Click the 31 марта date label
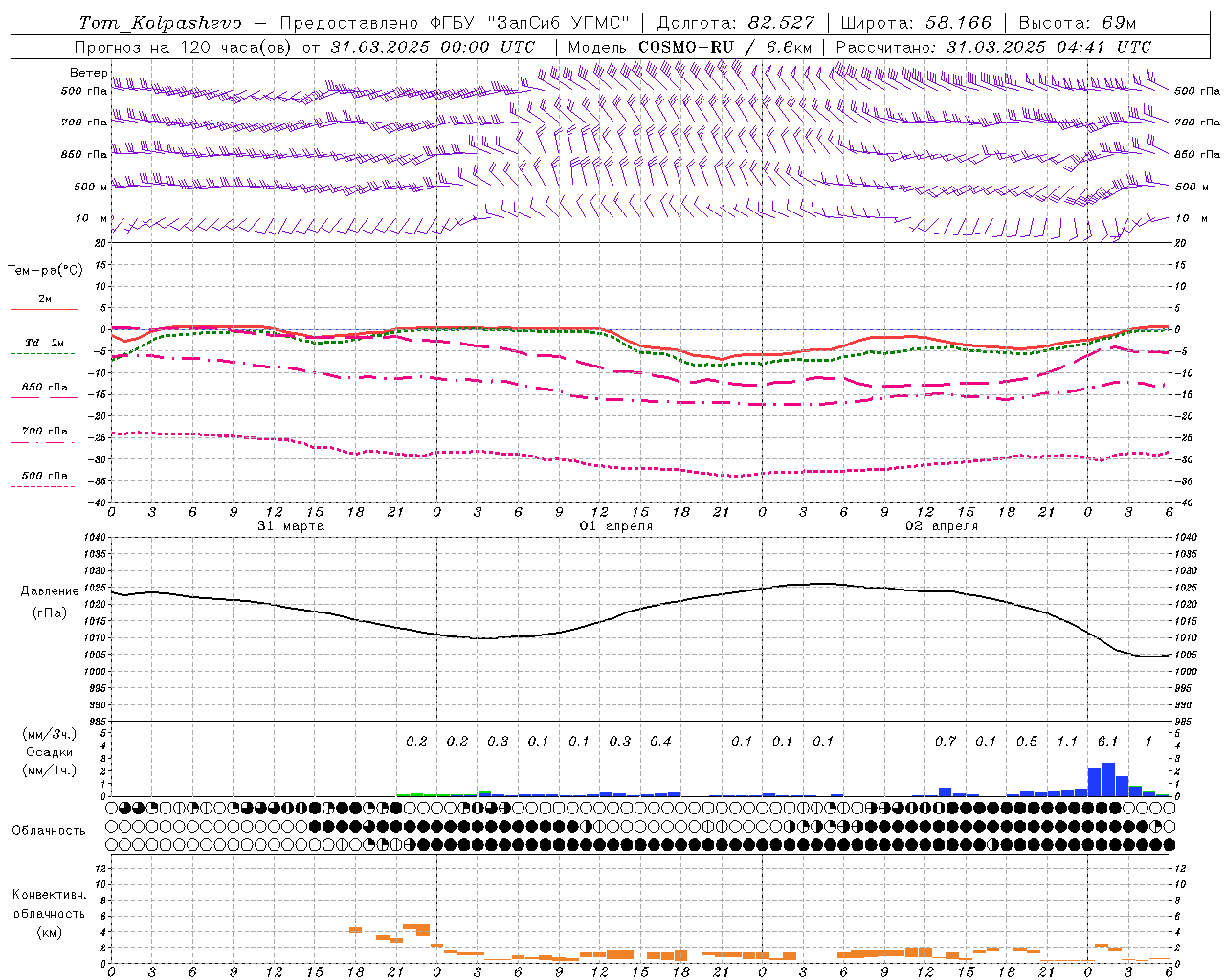The height and width of the screenshot is (980, 1225). point(291,525)
